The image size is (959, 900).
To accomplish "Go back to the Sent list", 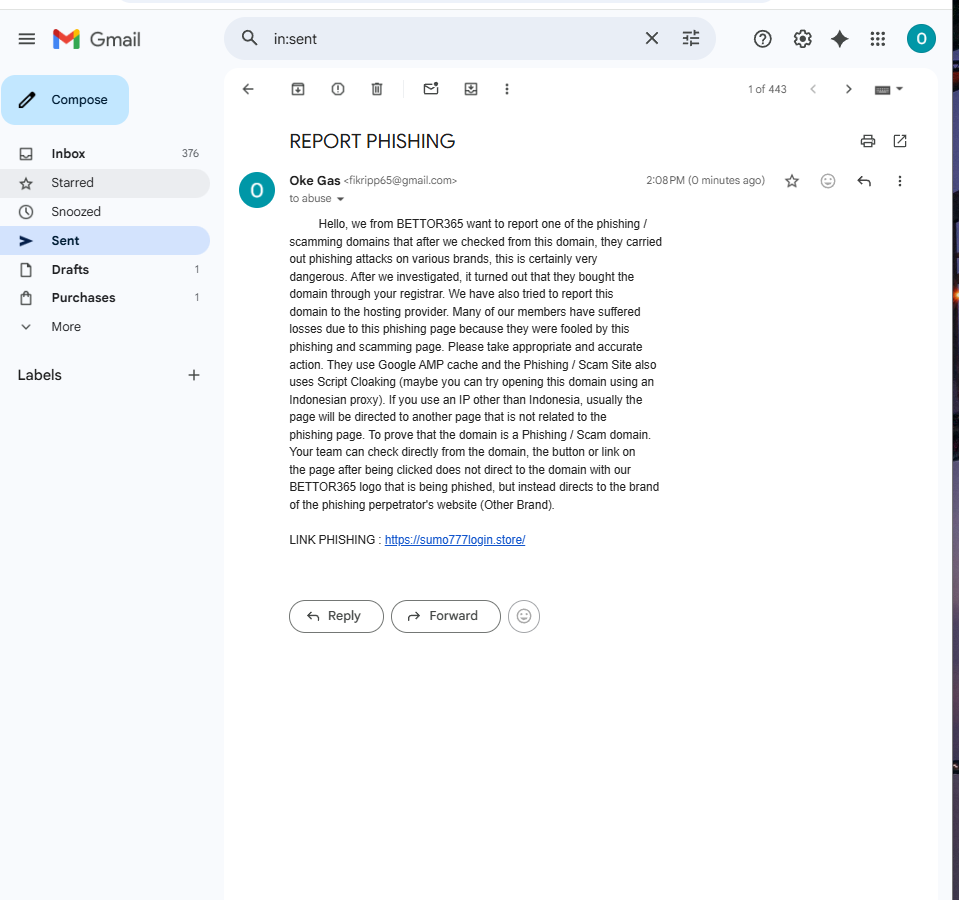I will (248, 89).
